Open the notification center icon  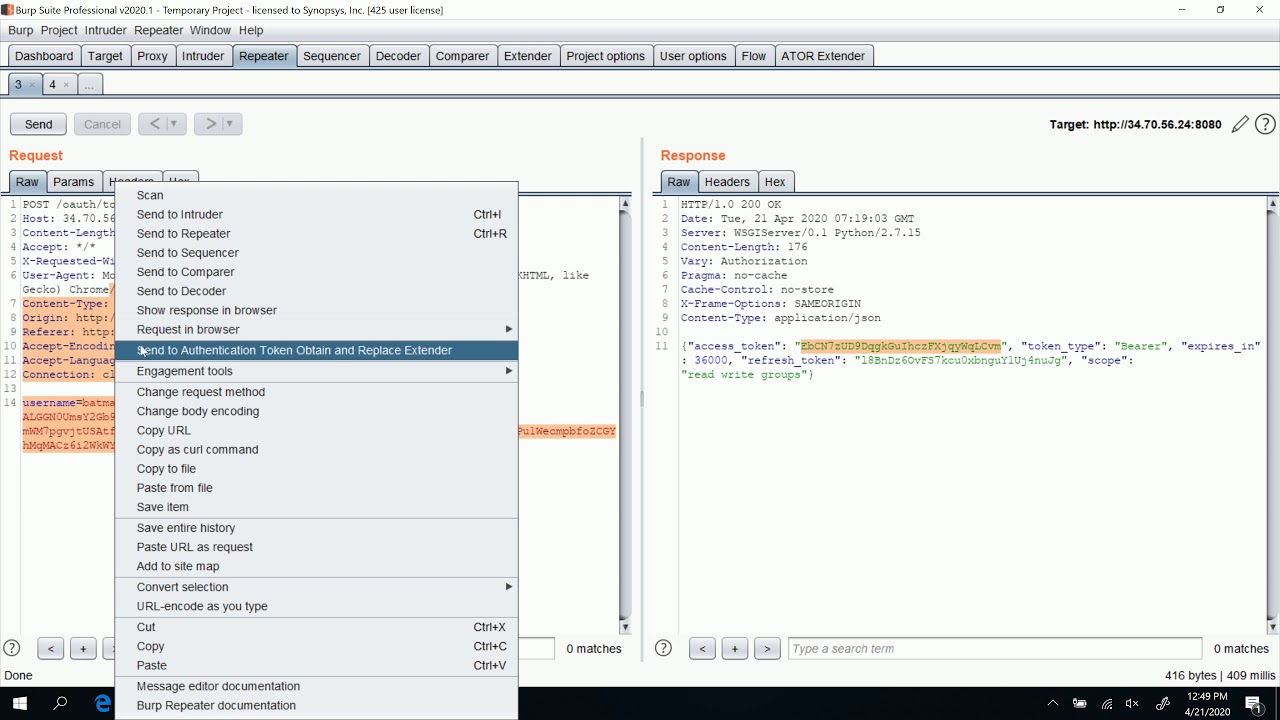point(1254,703)
